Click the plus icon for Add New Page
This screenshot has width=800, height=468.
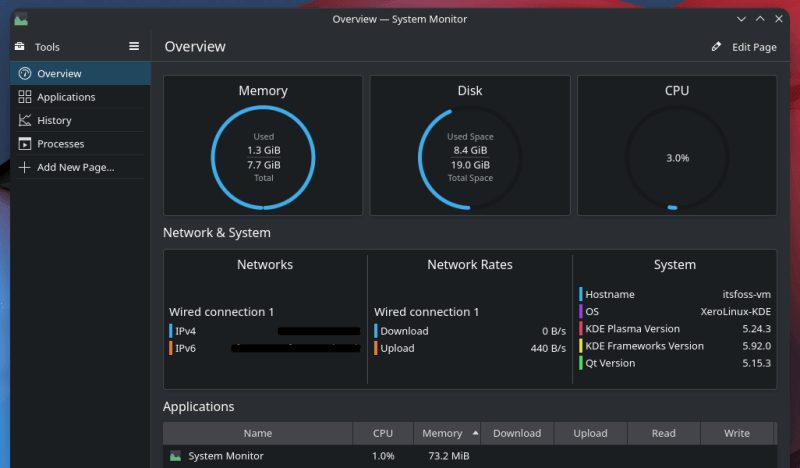tap(25, 167)
